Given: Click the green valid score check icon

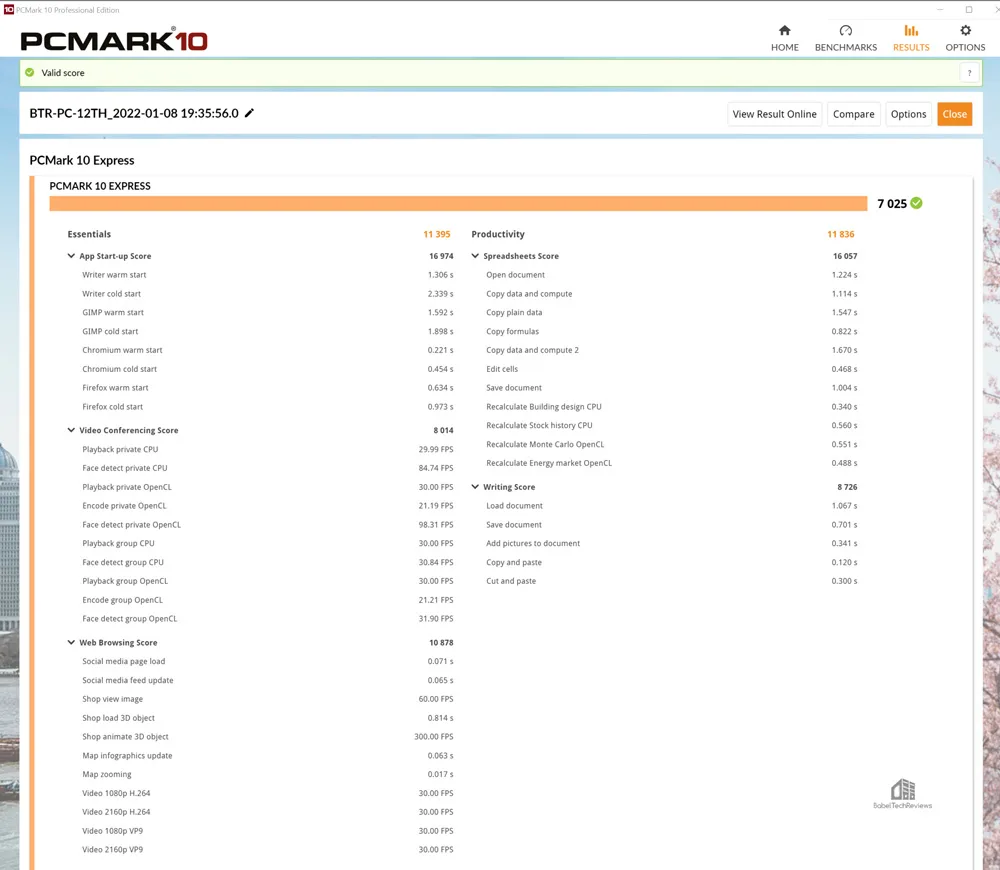Looking at the screenshot, I should click(29, 73).
